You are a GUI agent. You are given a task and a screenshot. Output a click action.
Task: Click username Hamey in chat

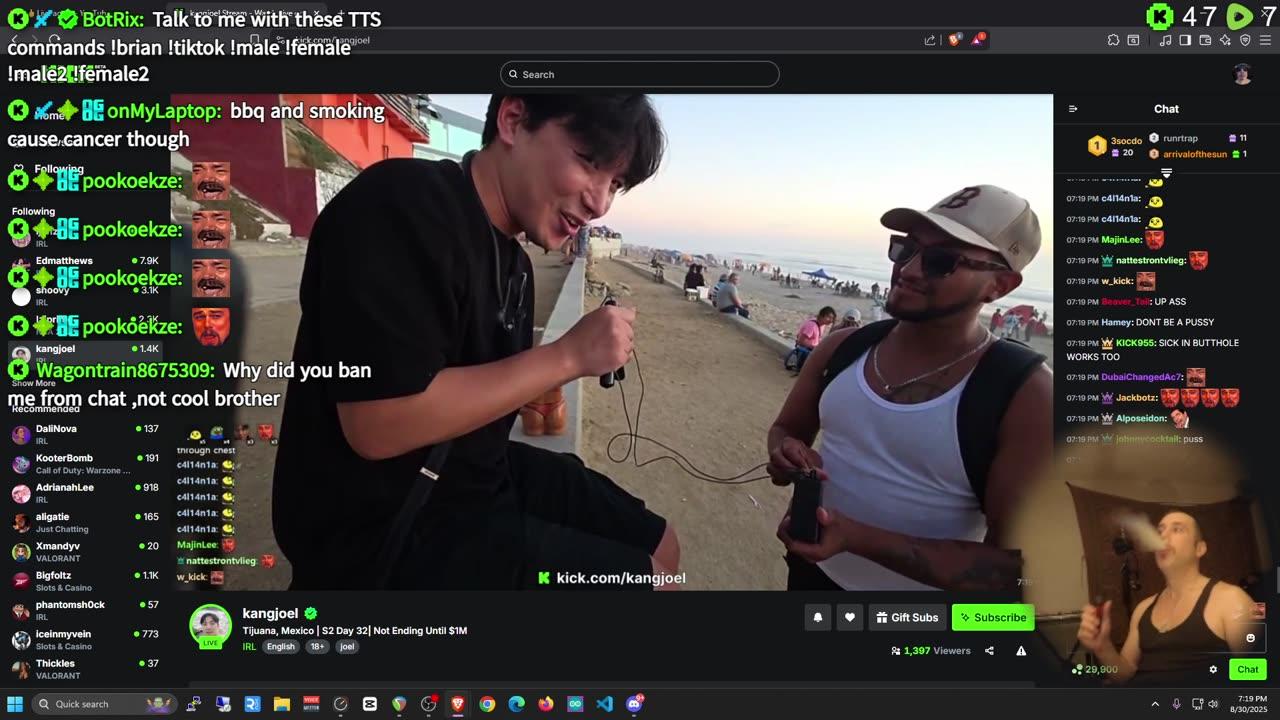(1116, 322)
